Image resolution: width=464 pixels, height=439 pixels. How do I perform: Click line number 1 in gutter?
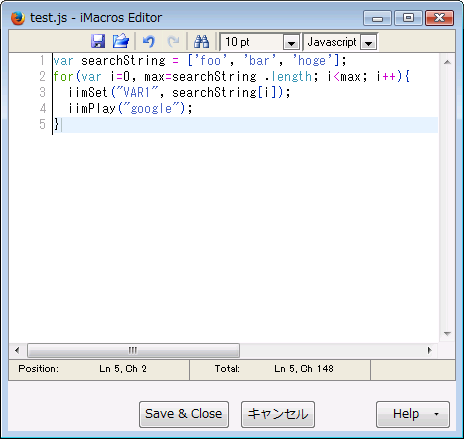pos(42,61)
